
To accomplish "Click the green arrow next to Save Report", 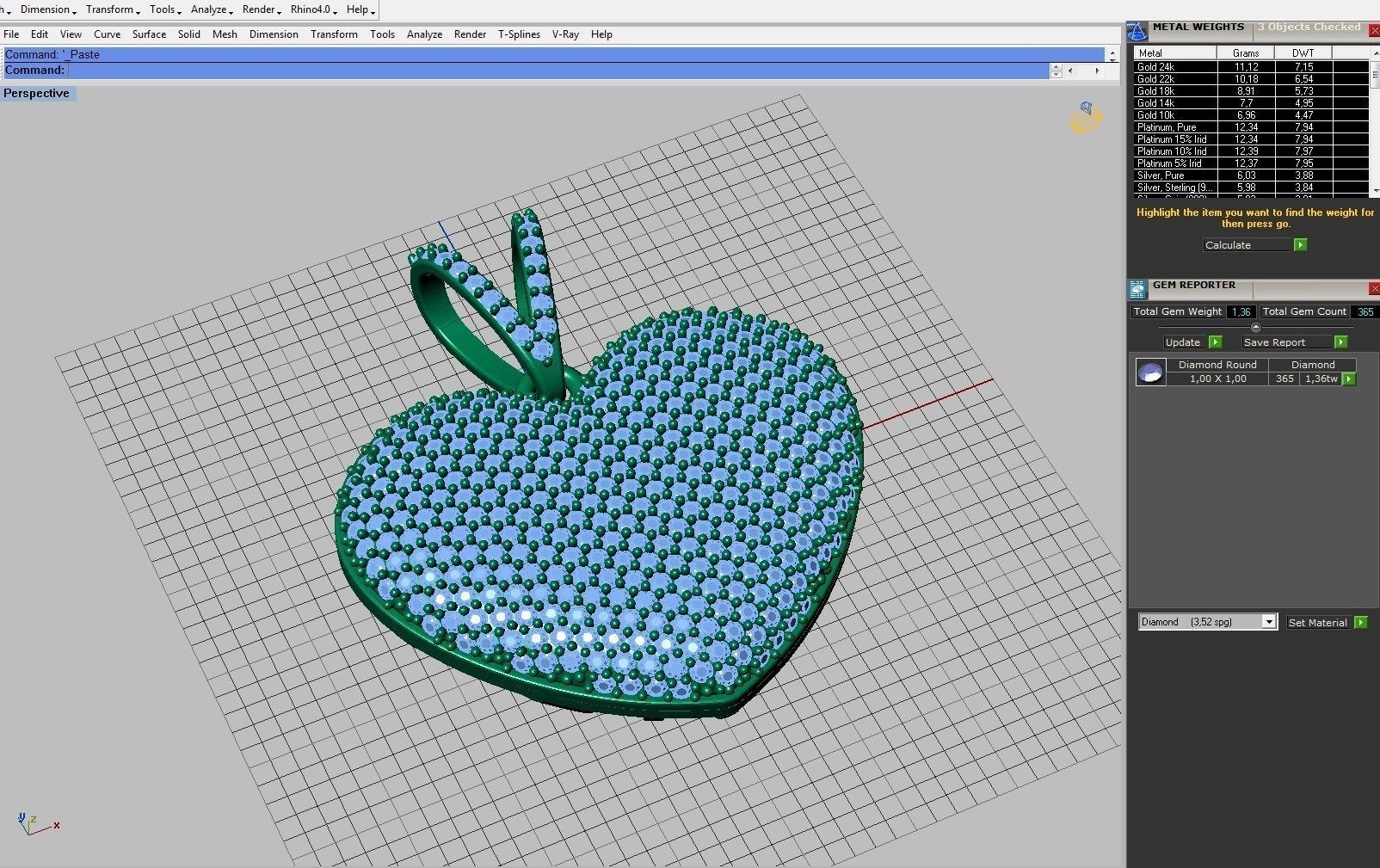I will [x=1340, y=342].
